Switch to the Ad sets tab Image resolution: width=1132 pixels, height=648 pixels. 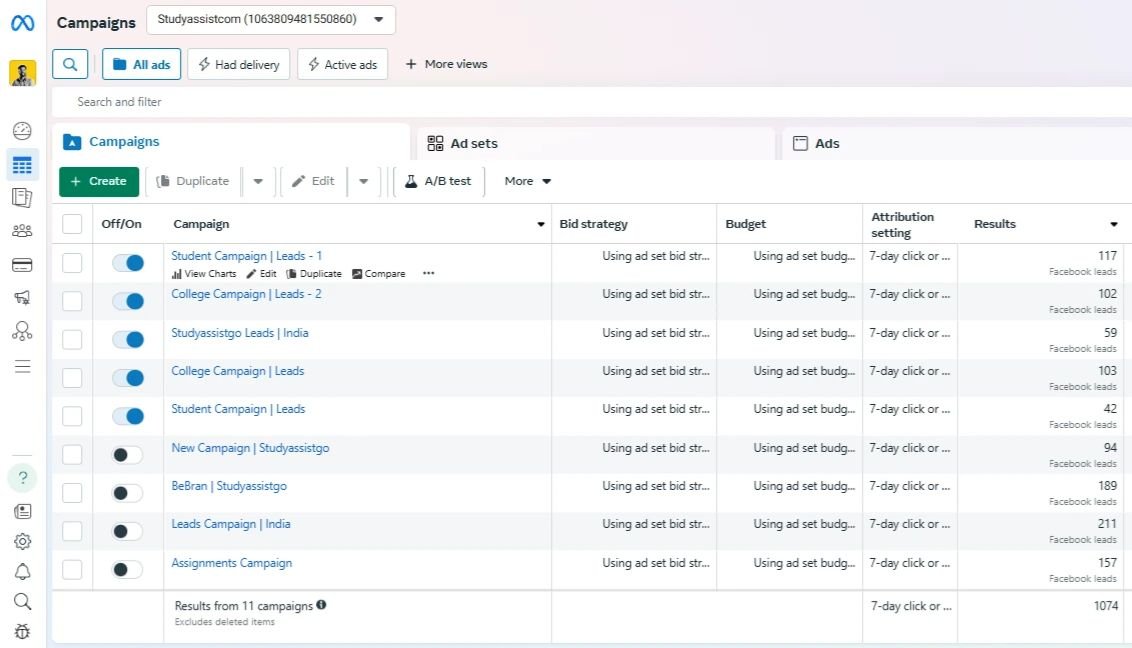(x=596, y=144)
